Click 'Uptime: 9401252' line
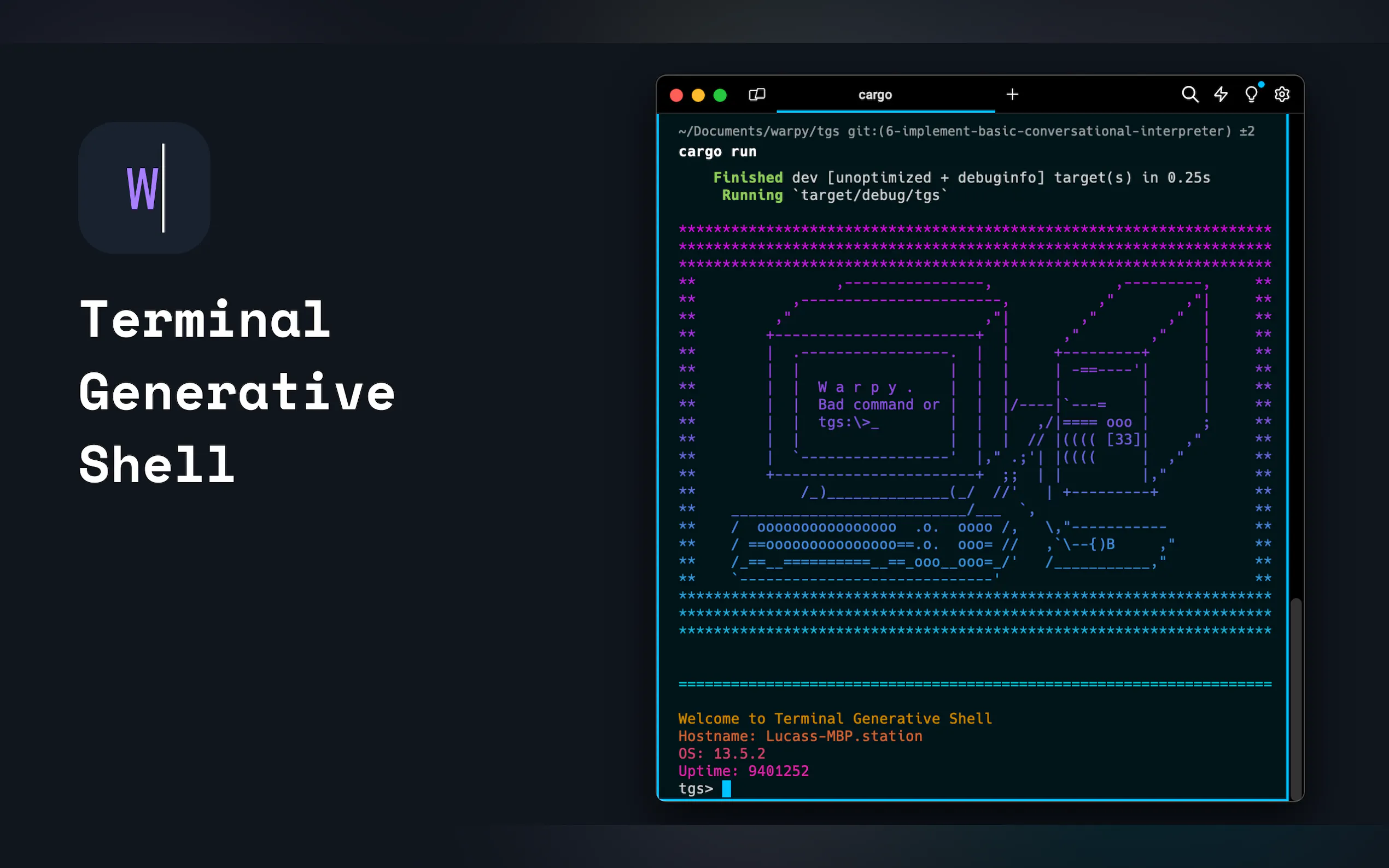 pyautogui.click(x=744, y=771)
